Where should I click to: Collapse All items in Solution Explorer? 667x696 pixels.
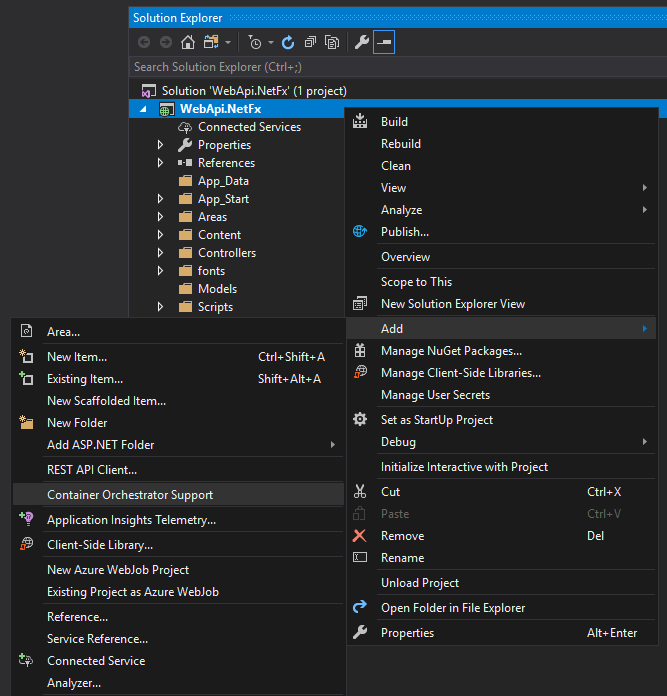coord(310,43)
